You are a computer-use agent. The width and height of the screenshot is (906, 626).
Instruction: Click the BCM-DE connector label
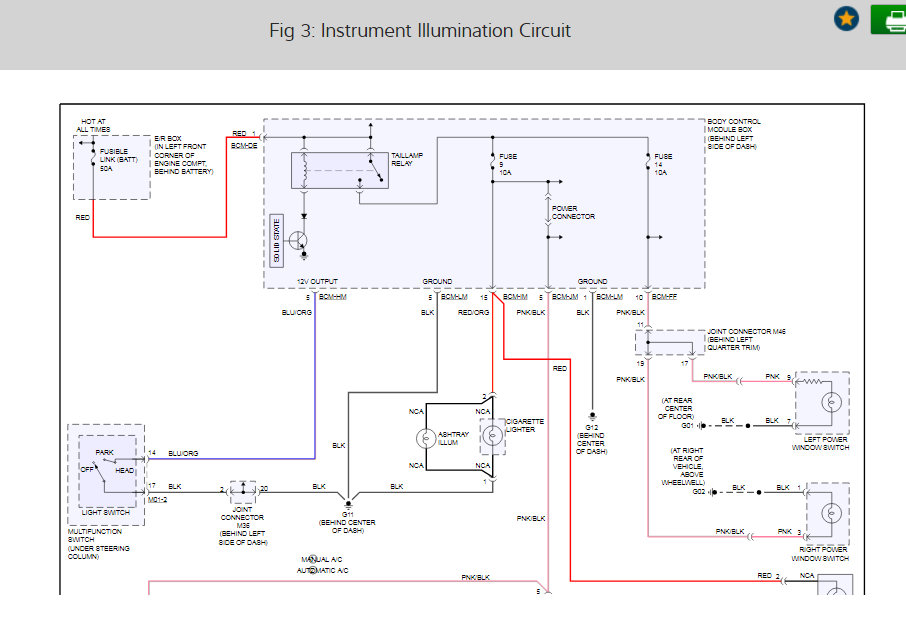244,146
